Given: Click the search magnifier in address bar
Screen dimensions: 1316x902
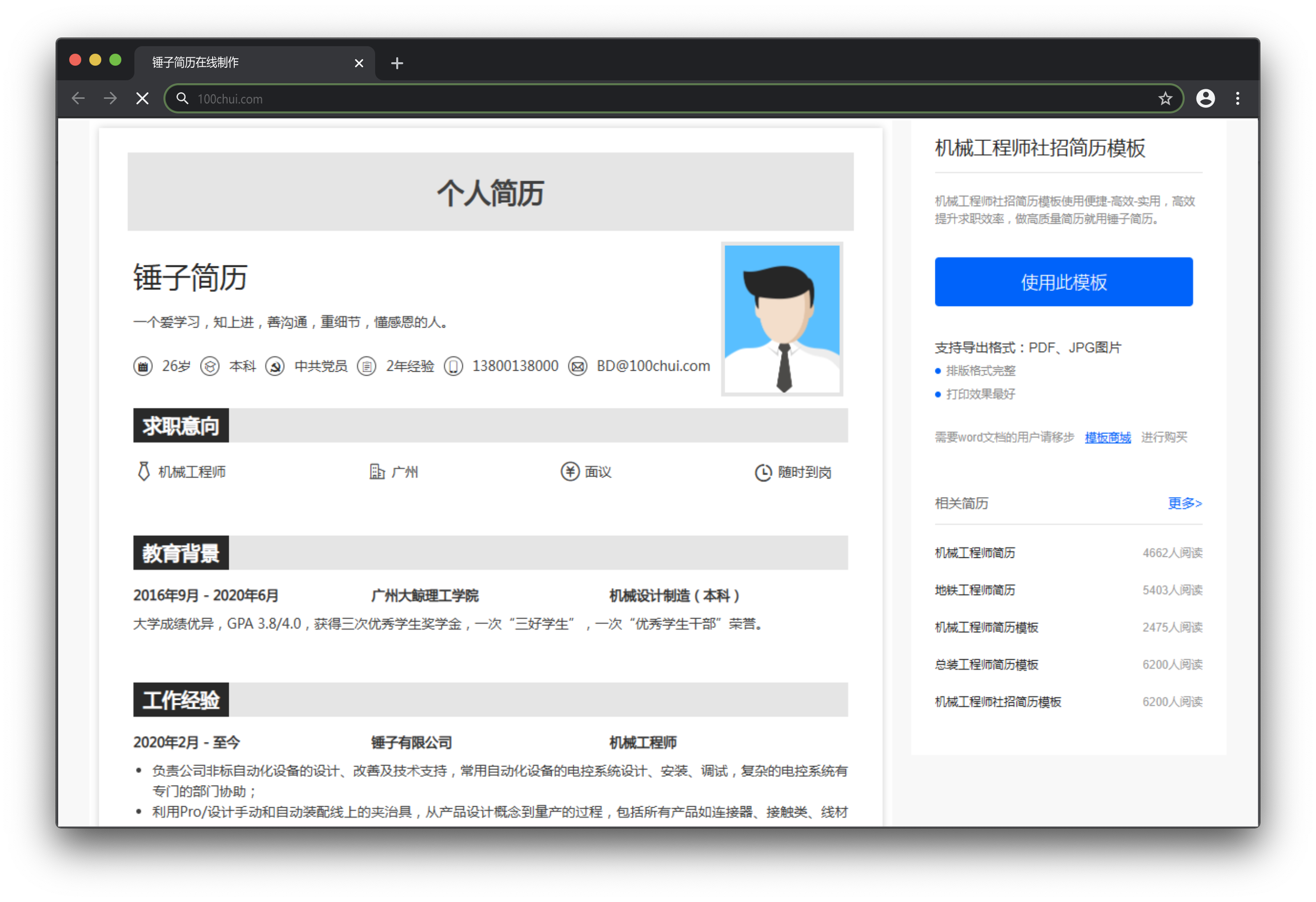Looking at the screenshot, I should click(x=183, y=99).
